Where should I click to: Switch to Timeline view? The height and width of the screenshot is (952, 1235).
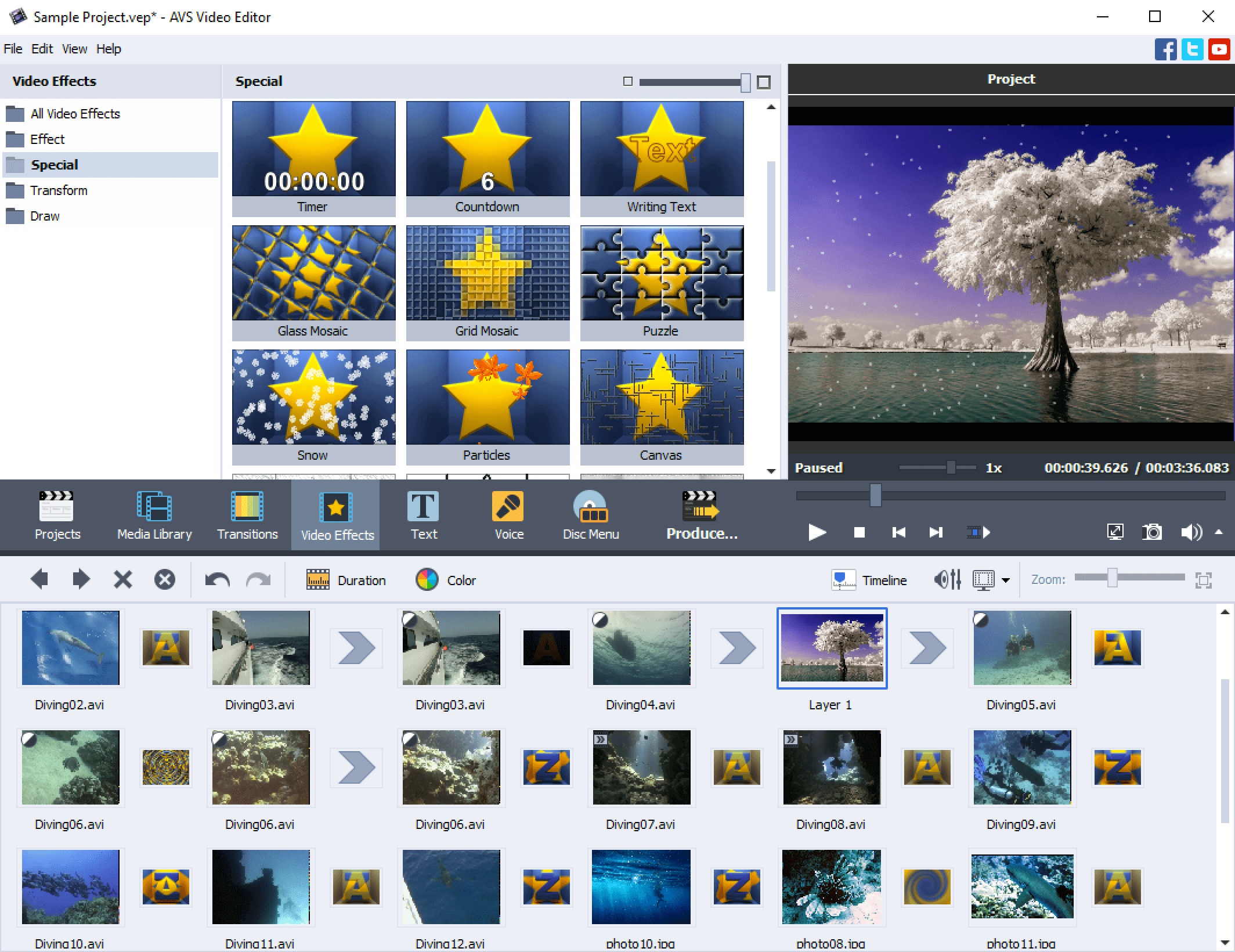coord(870,579)
